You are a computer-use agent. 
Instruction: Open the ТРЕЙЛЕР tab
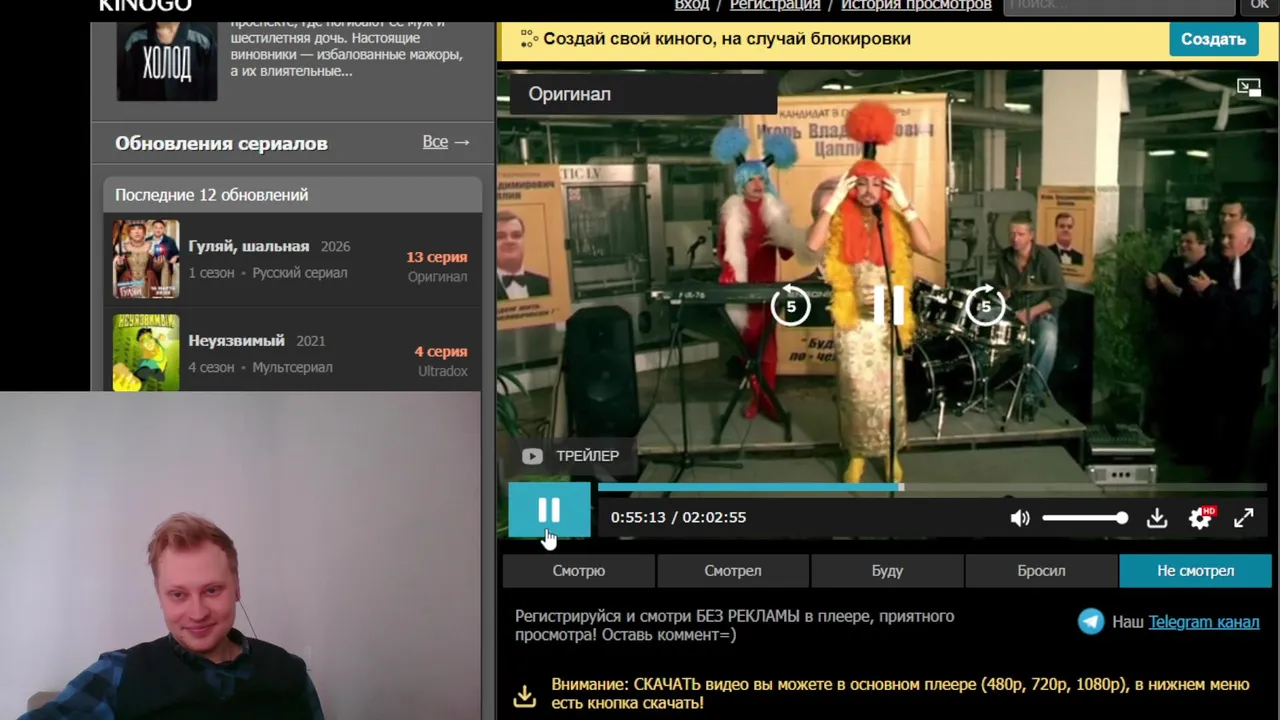pos(571,456)
